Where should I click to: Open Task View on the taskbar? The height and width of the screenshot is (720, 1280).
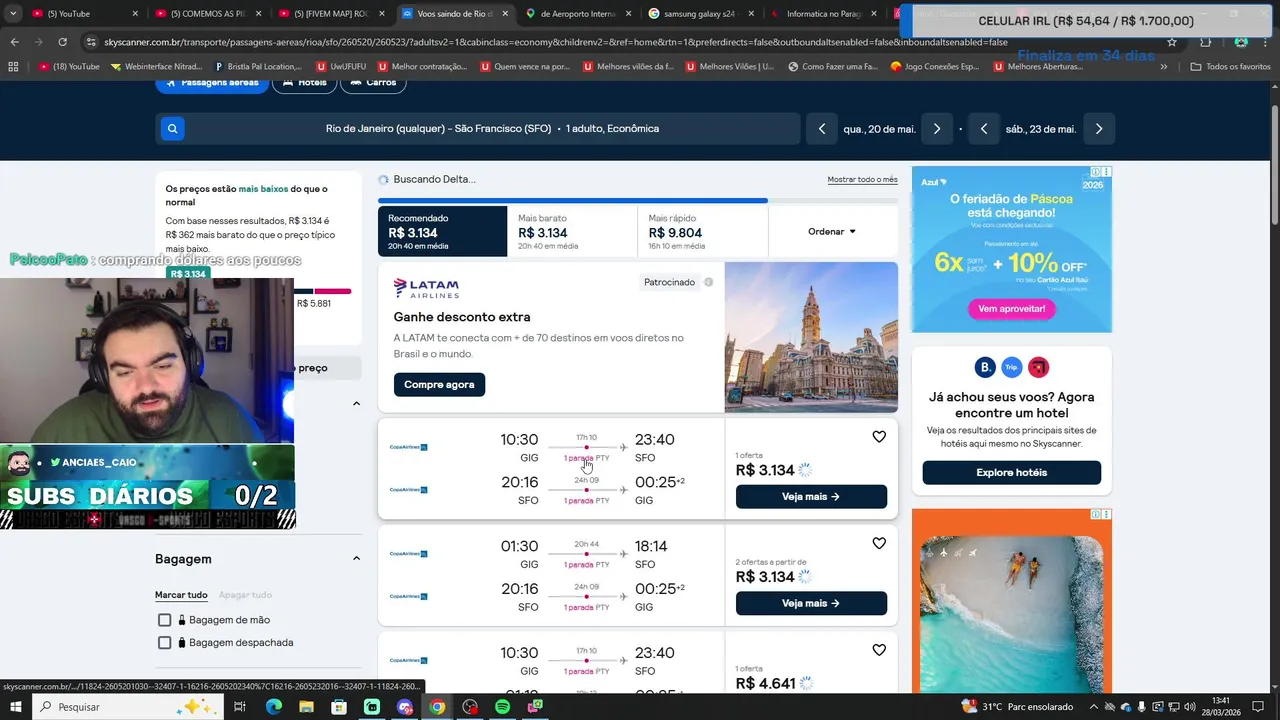(x=240, y=707)
